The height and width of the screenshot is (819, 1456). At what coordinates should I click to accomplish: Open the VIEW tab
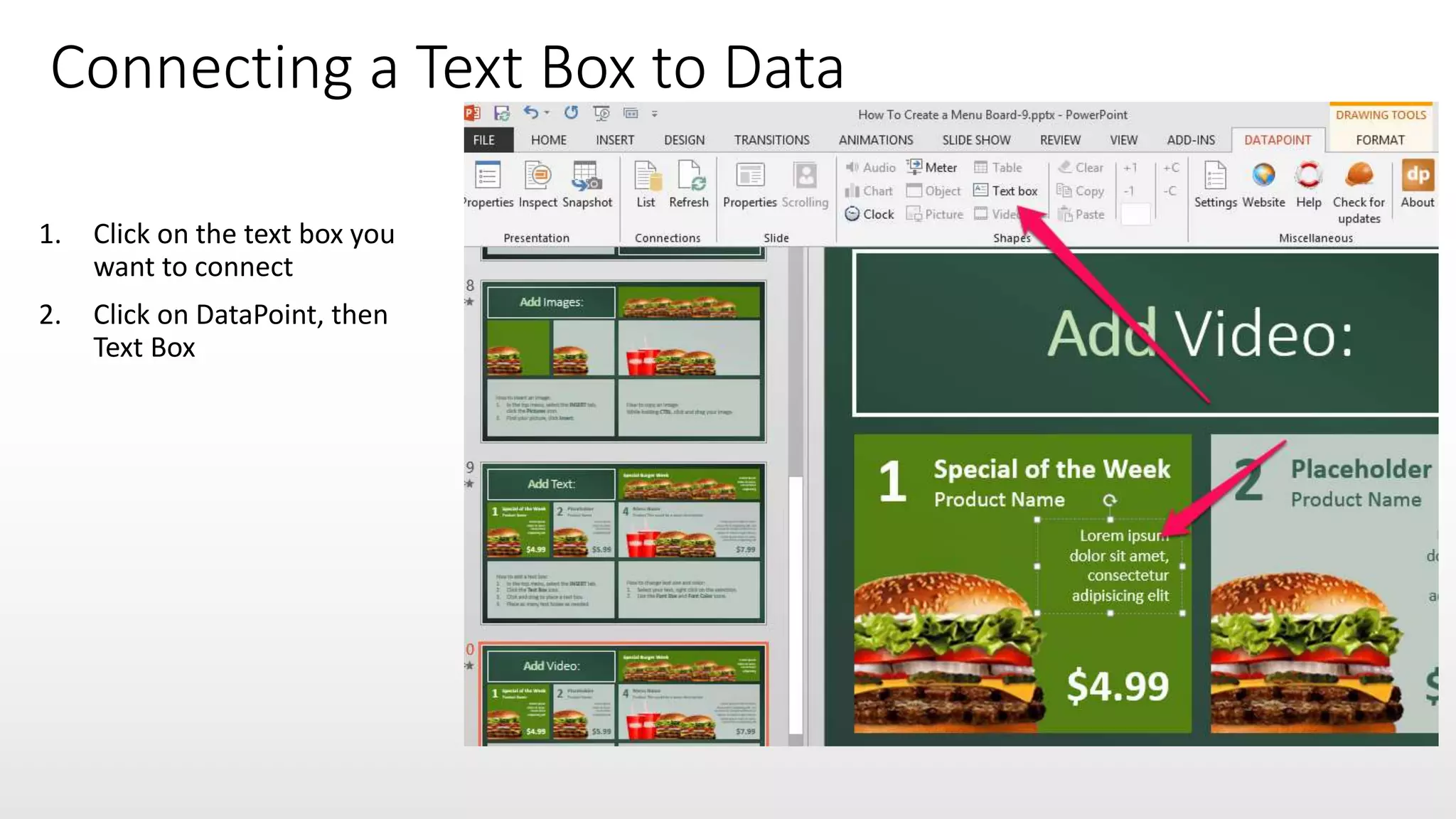(1124, 140)
